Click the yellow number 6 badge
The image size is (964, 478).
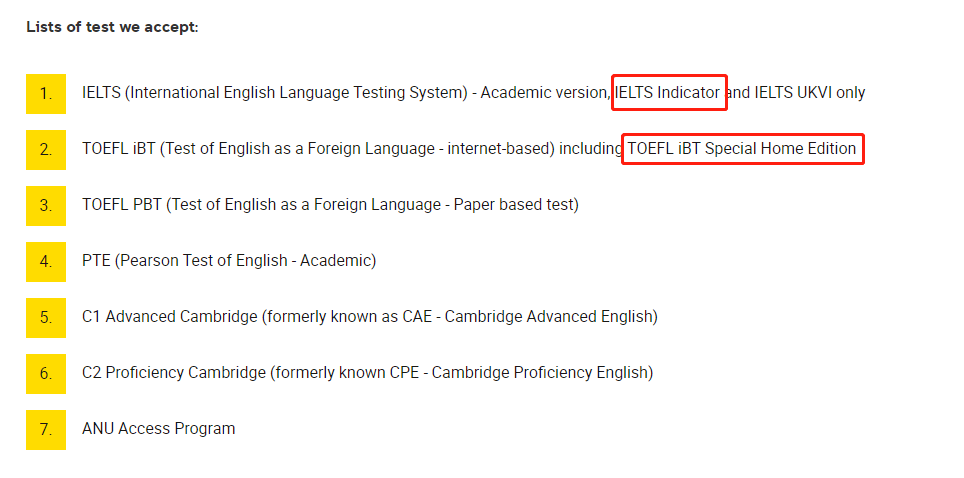coord(45,373)
